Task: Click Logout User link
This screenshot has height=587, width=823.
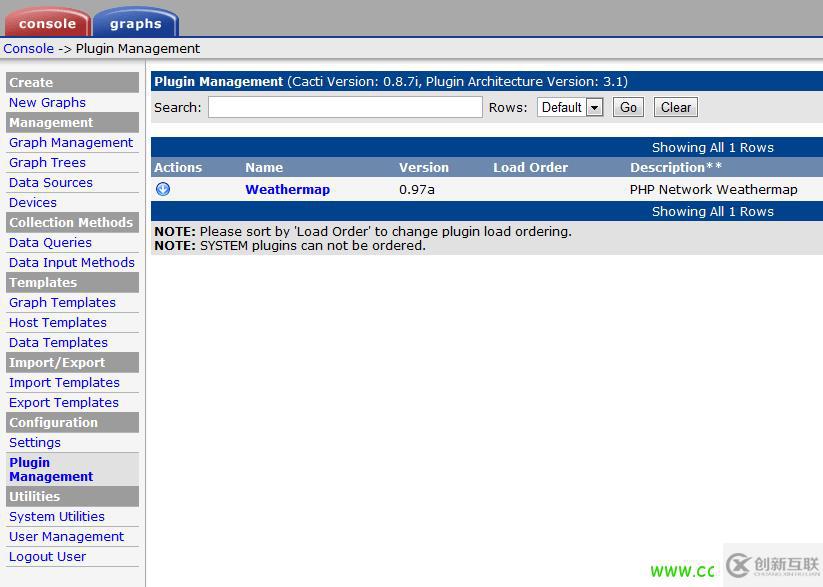Action: point(47,556)
